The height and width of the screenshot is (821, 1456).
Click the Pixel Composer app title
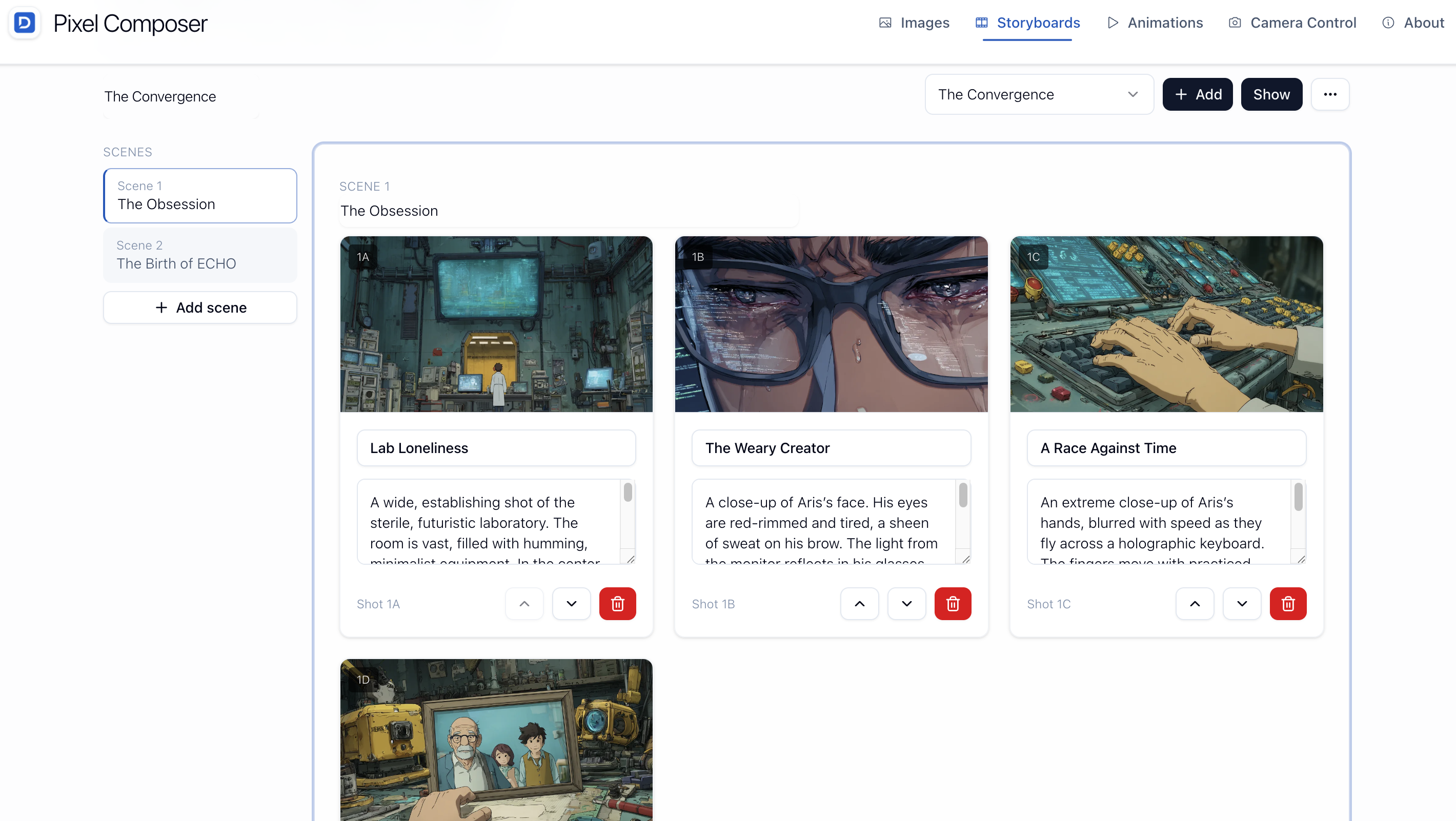point(131,24)
